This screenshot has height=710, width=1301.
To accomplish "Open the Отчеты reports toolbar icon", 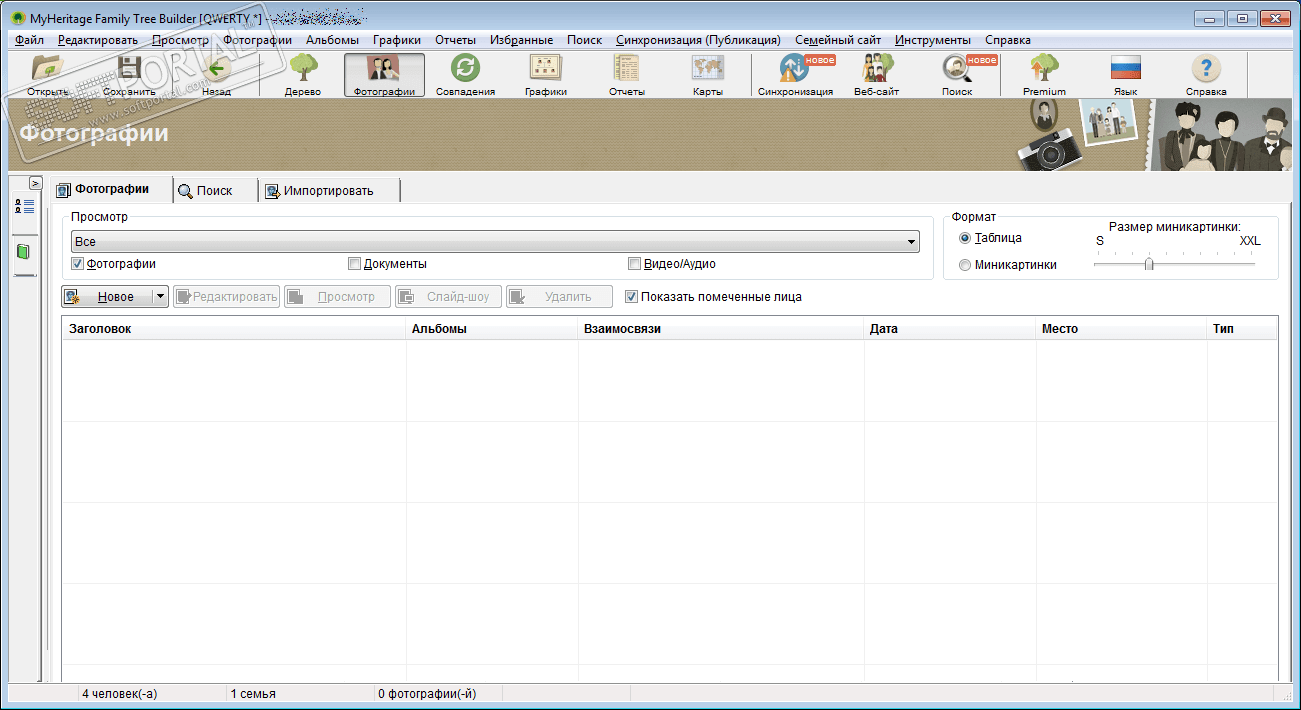I will [626, 75].
